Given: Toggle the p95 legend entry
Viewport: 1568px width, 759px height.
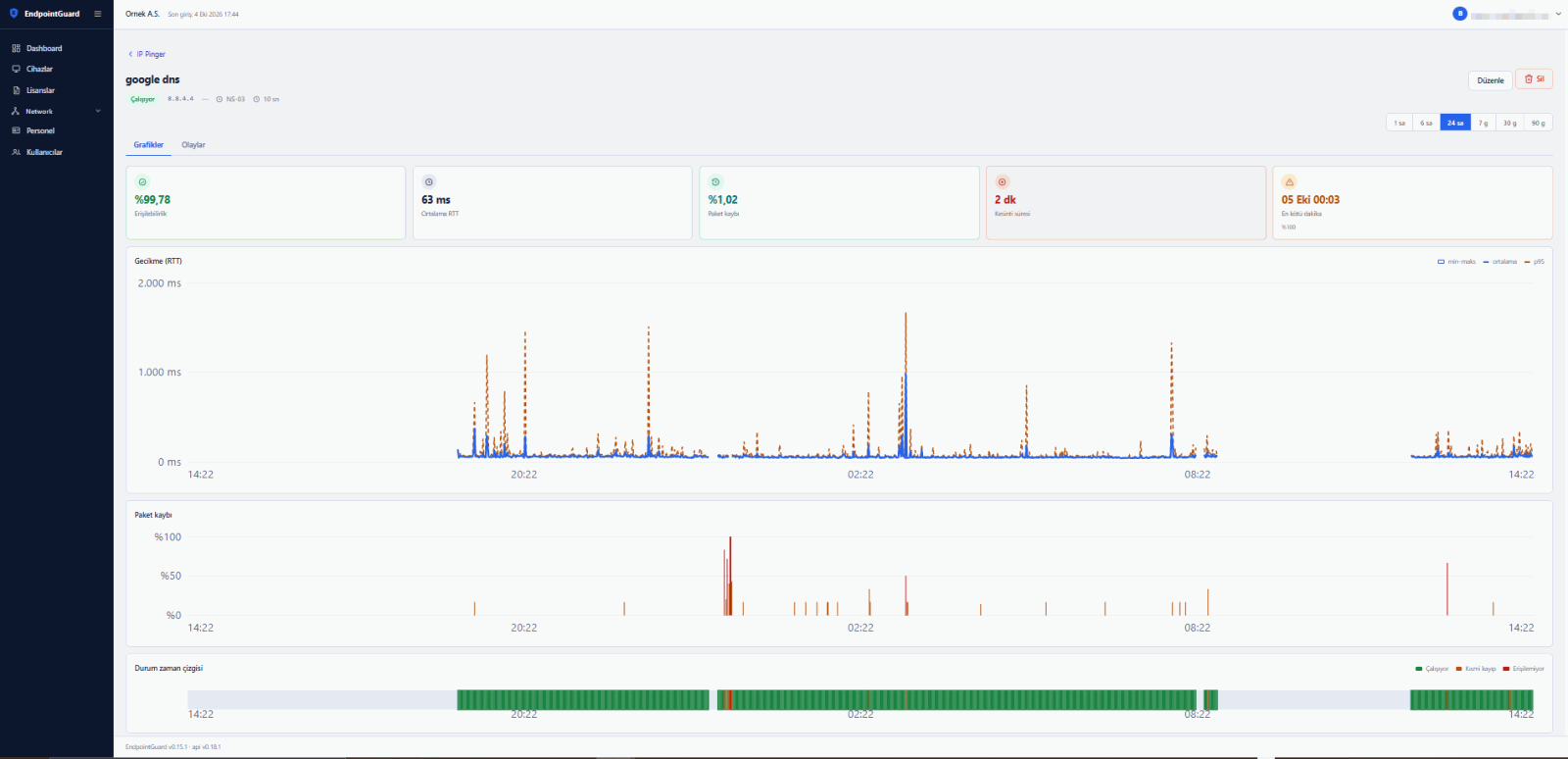Looking at the screenshot, I should coord(1535,262).
